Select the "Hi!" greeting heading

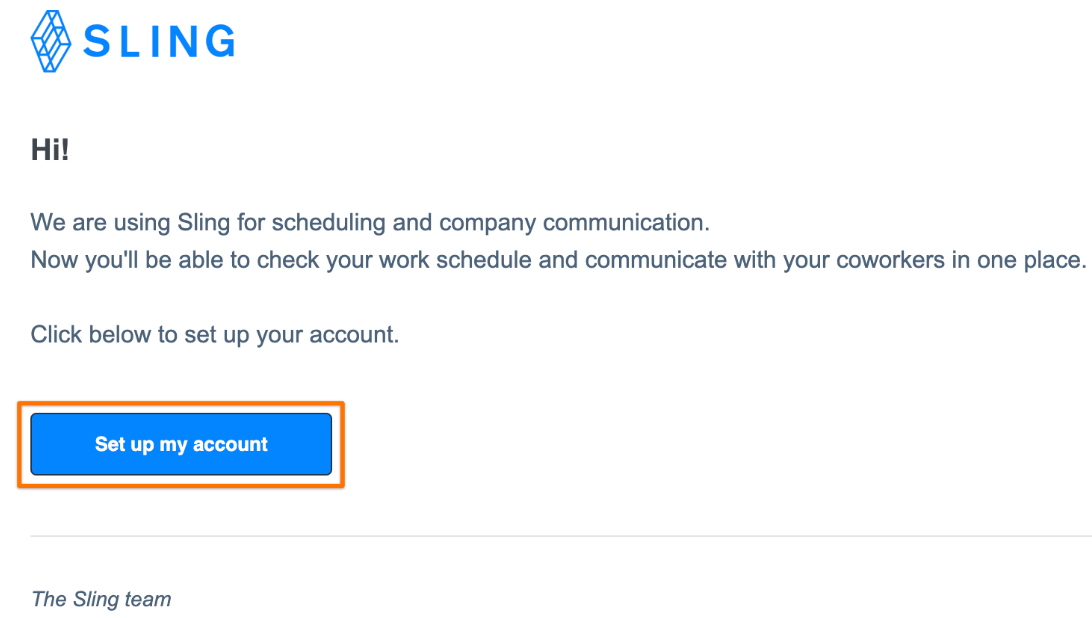[50, 151]
